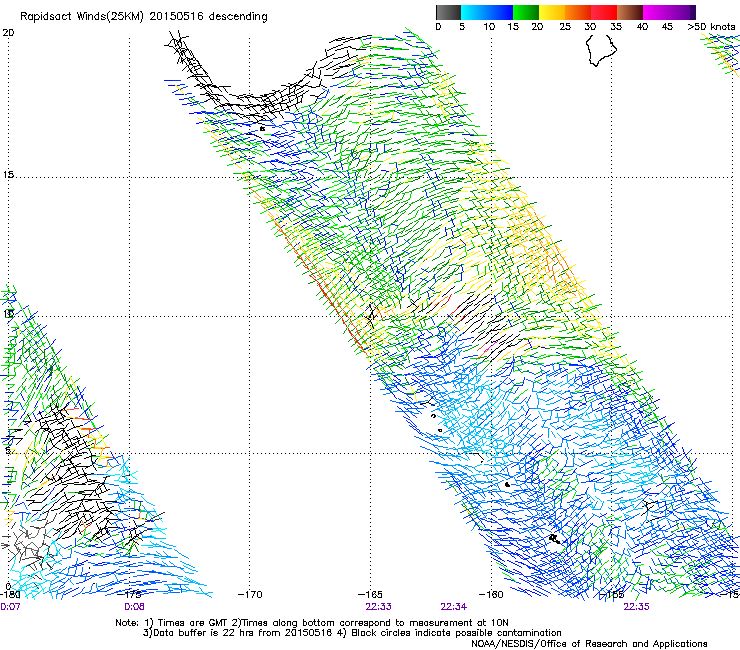Viewport: 740px width, 650px height.
Task: Click the red 30-35 knots color band
Action: pos(604,12)
